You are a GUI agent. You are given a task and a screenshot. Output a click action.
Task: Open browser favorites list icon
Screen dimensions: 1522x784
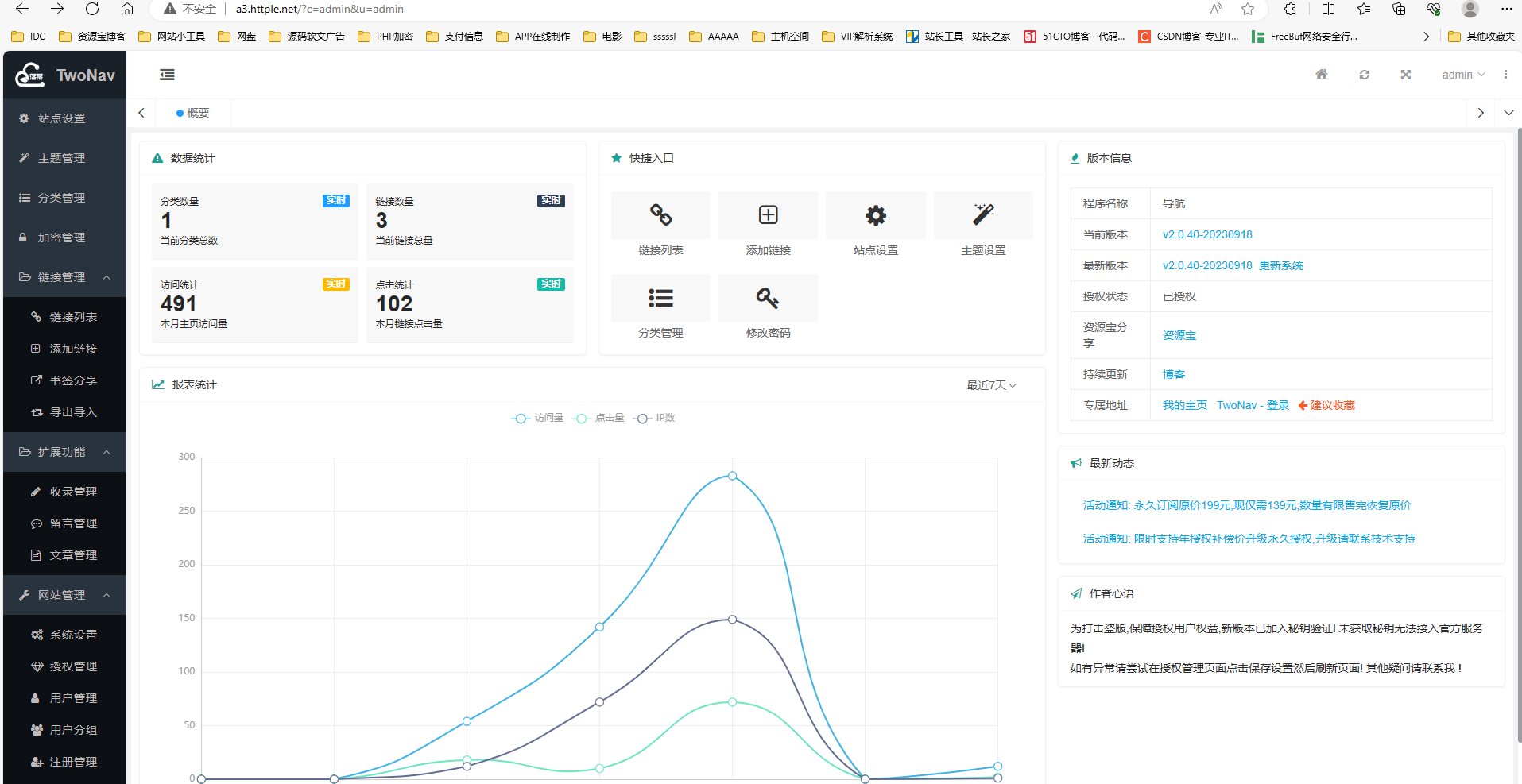[x=1364, y=9]
